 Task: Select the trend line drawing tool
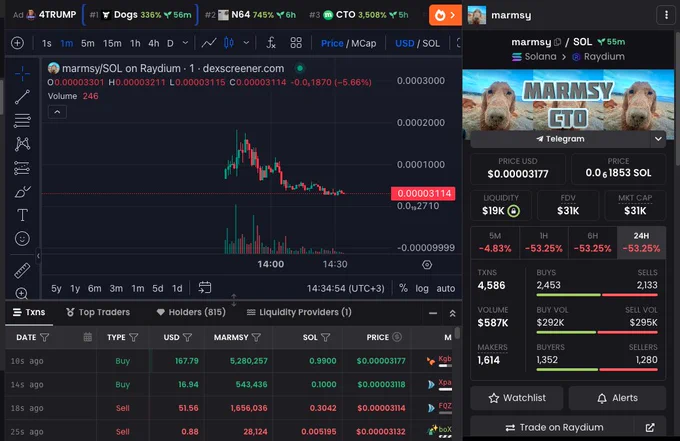tap(22, 97)
